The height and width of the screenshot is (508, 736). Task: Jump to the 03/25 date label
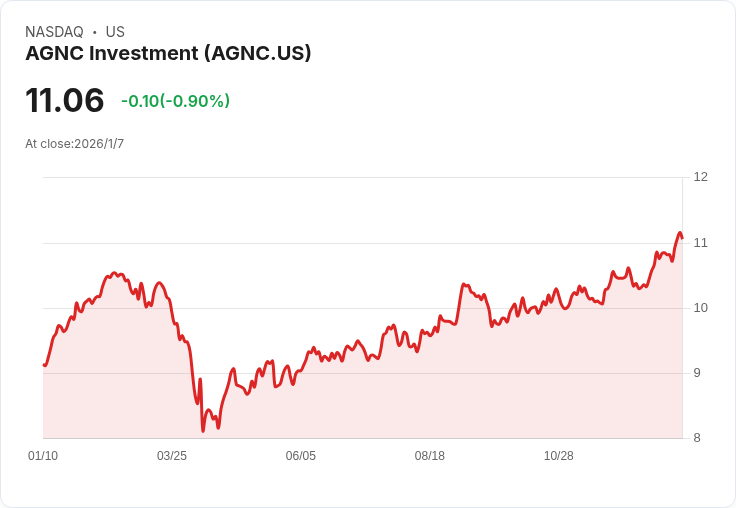click(x=172, y=456)
